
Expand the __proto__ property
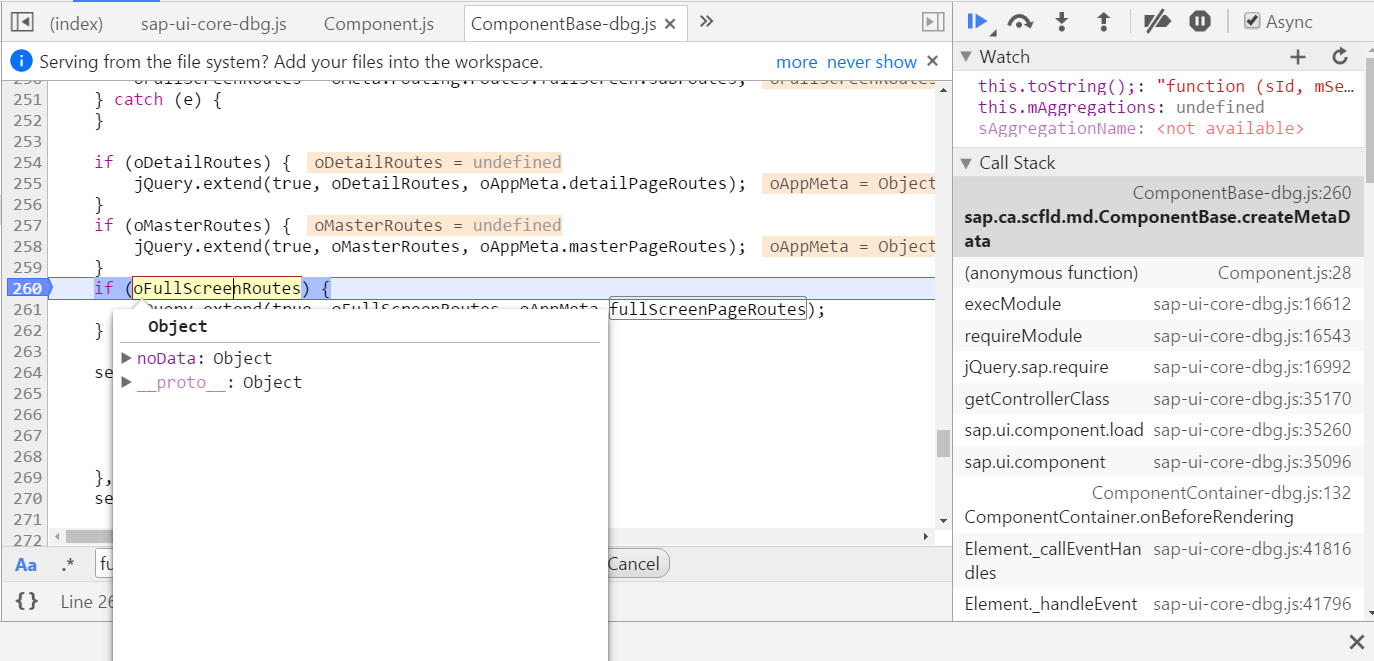click(127, 384)
